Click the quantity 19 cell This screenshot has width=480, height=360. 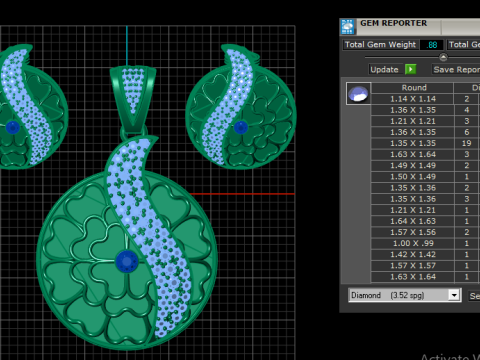[467, 143]
